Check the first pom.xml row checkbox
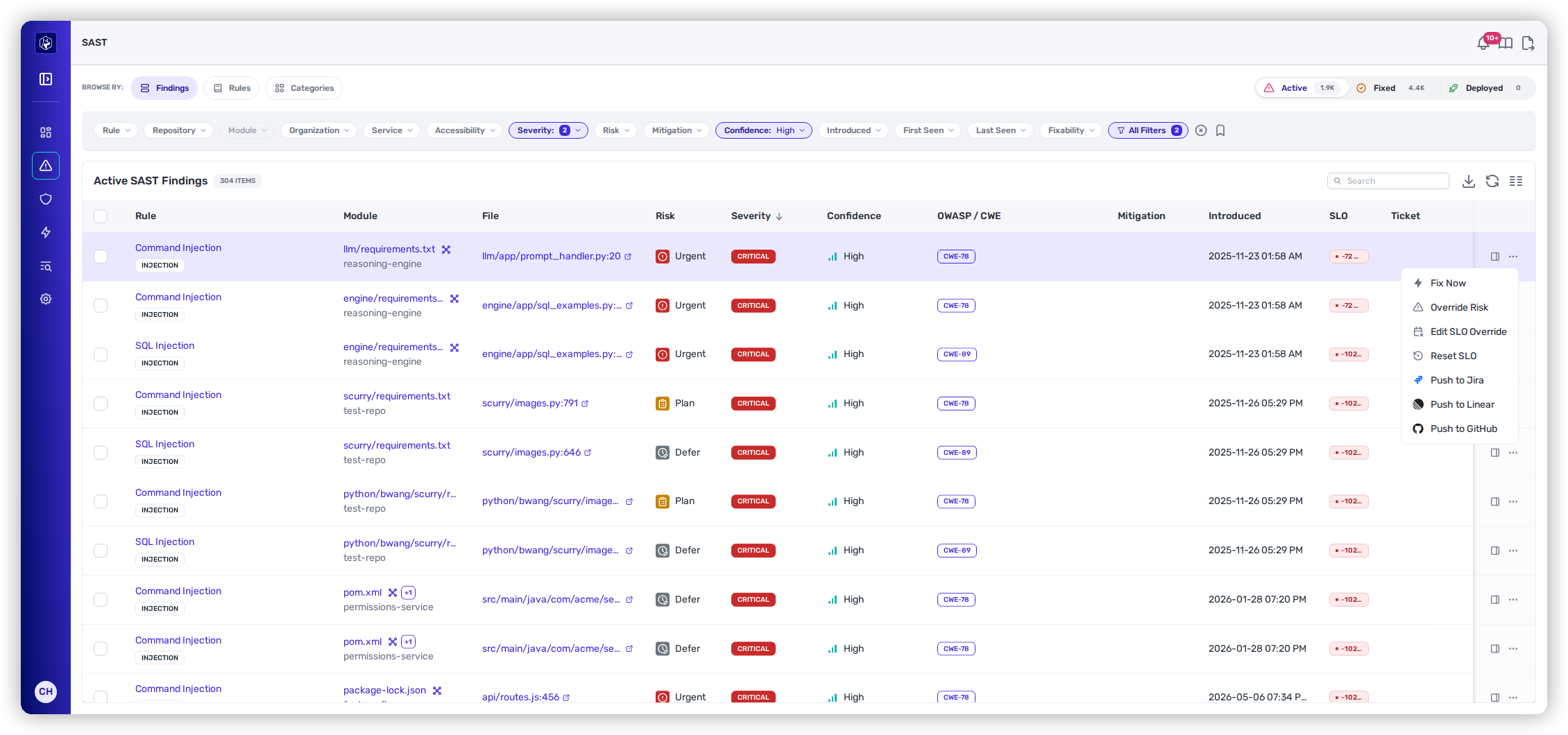 [x=101, y=600]
